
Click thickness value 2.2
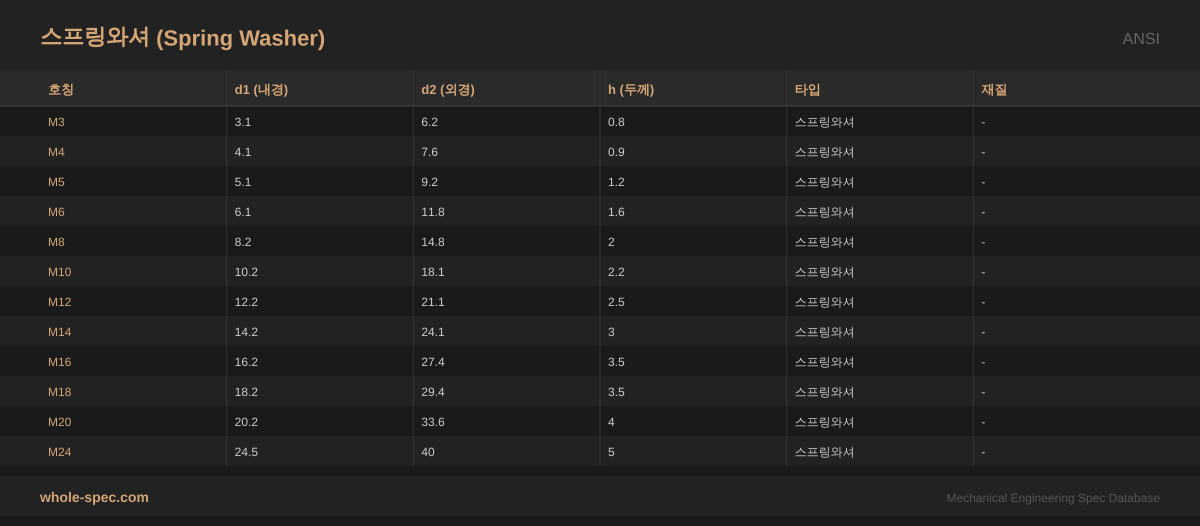[617, 272]
